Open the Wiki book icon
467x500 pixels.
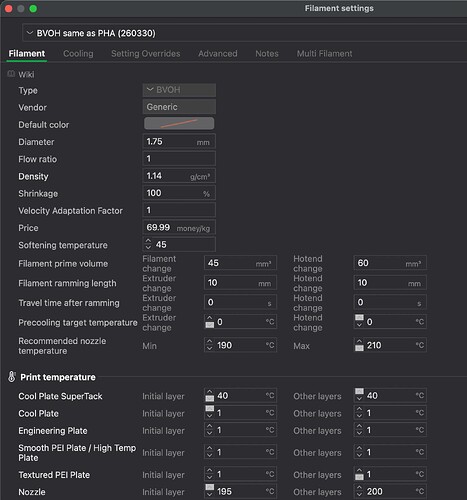(11, 74)
